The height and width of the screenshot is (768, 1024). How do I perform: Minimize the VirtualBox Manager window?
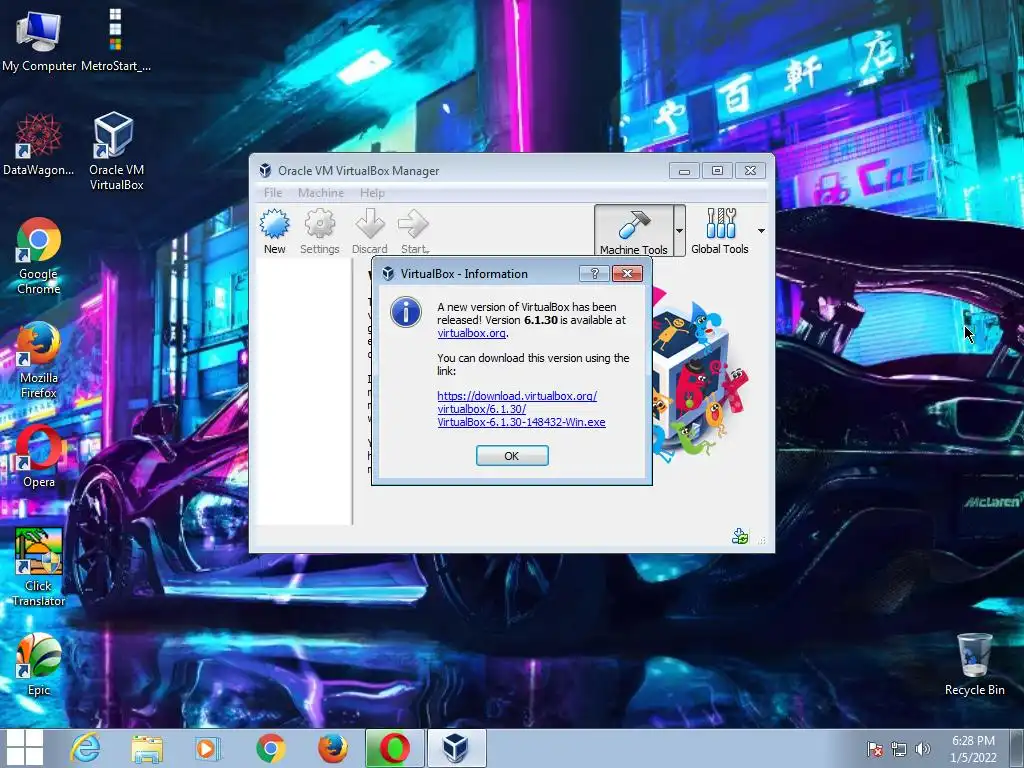684,170
